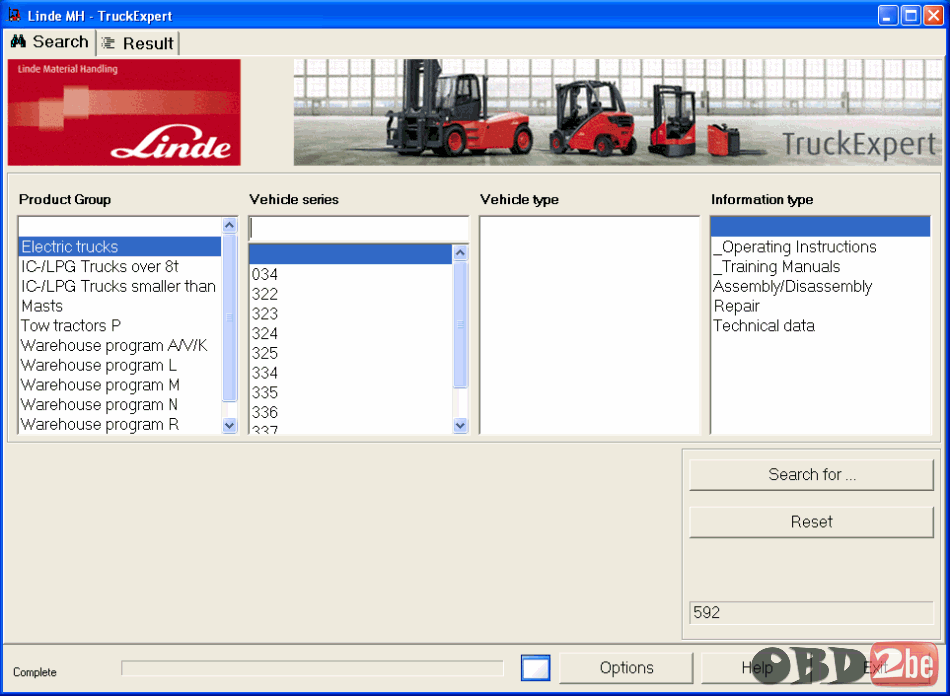Close the TruckExpert window
This screenshot has height=696, width=950.
(933, 15)
